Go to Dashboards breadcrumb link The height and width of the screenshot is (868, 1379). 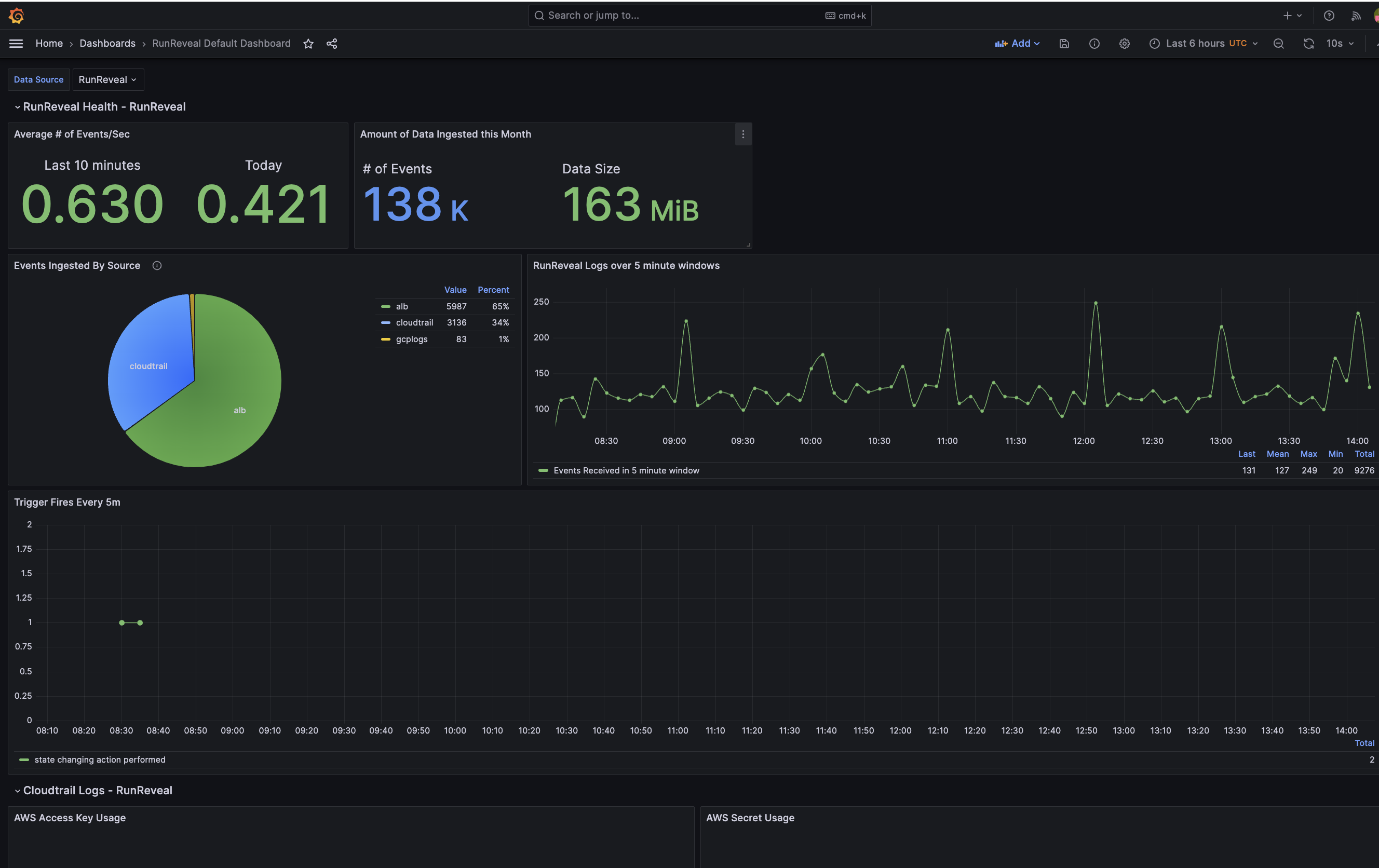[107, 44]
